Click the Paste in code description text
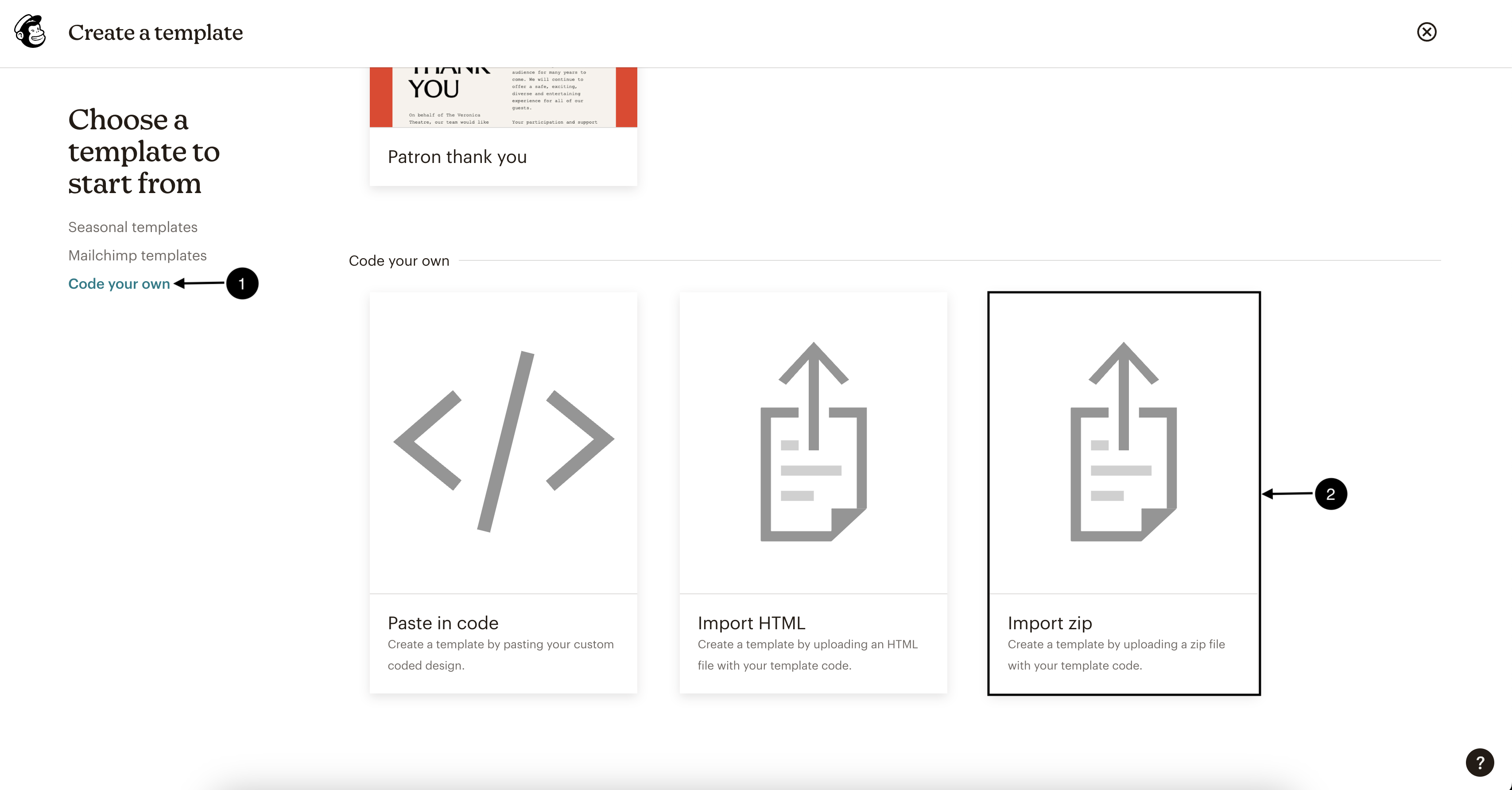Screen dimensions: 1512x790 point(500,654)
